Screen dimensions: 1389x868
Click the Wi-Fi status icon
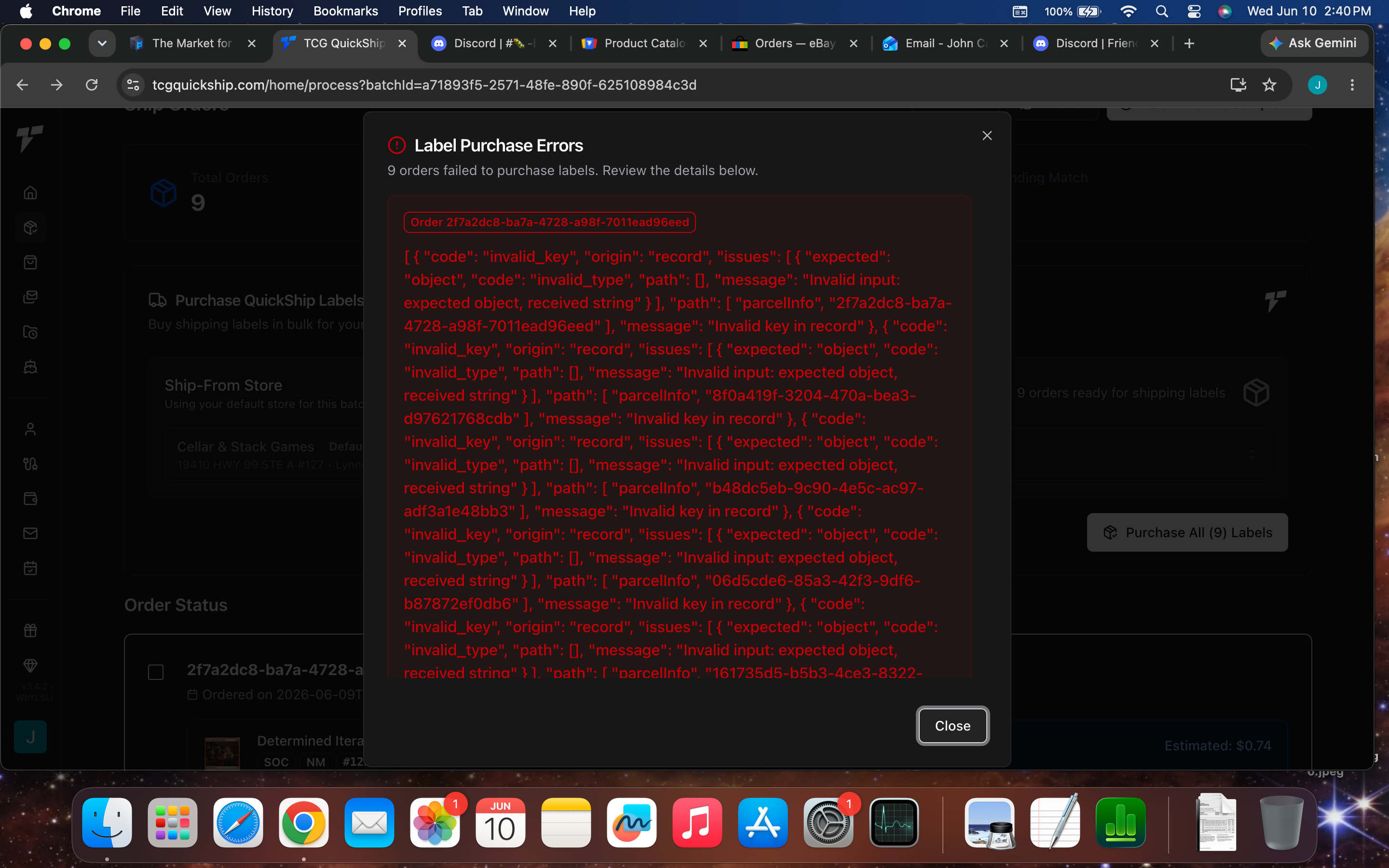click(1129, 11)
